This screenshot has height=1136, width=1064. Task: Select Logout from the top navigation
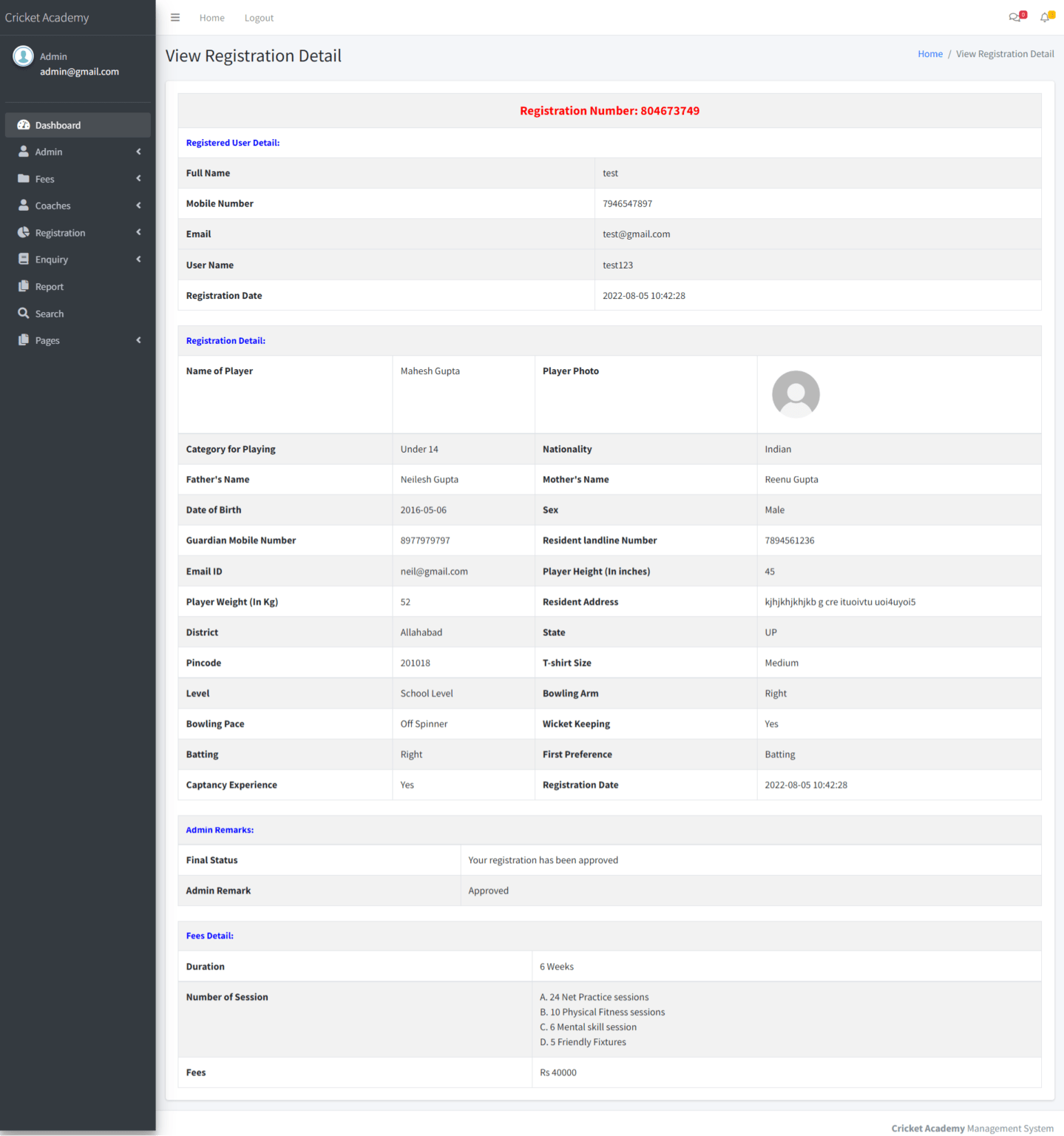pyautogui.click(x=259, y=17)
